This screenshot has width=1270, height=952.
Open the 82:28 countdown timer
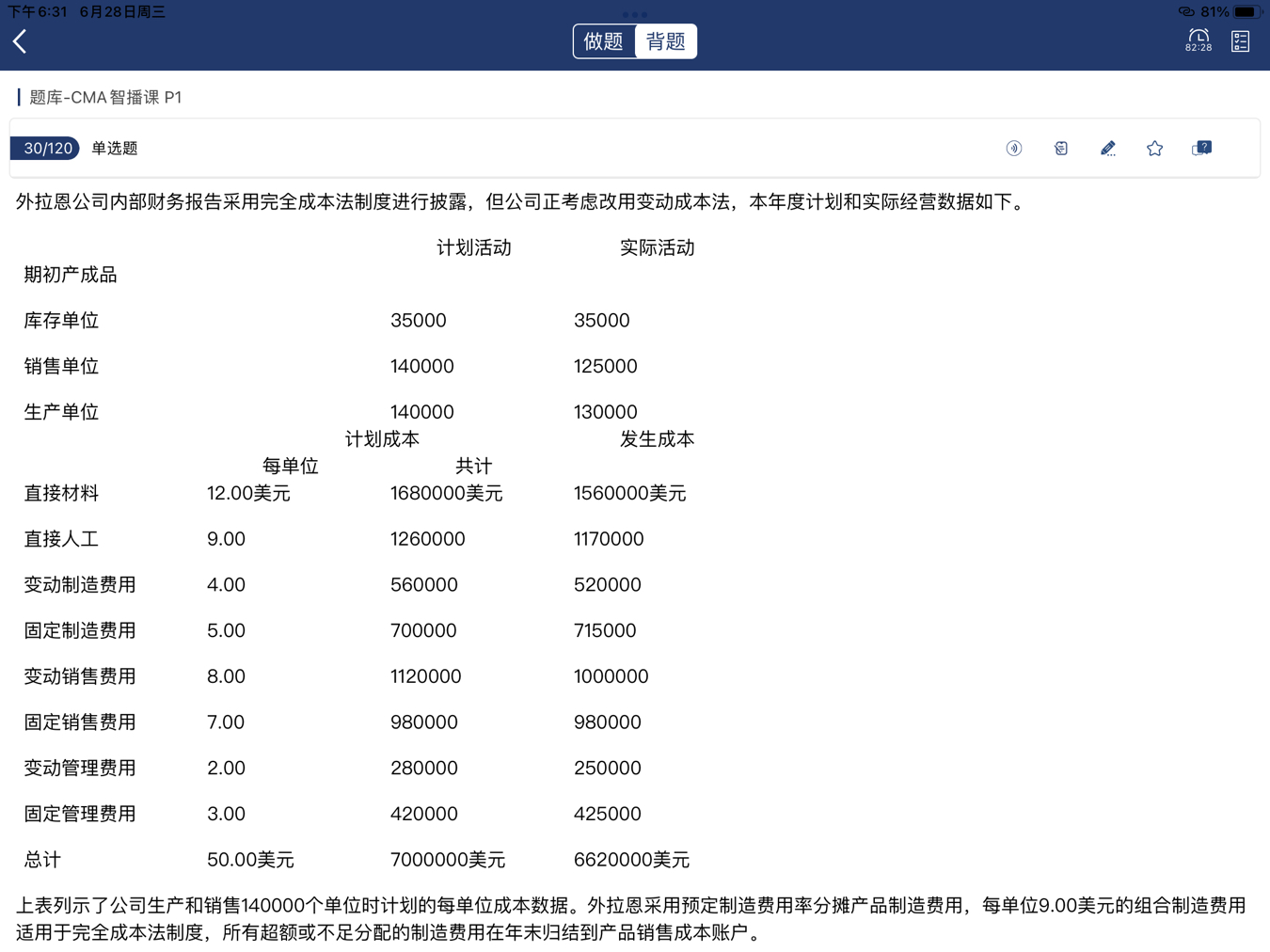[x=1198, y=40]
